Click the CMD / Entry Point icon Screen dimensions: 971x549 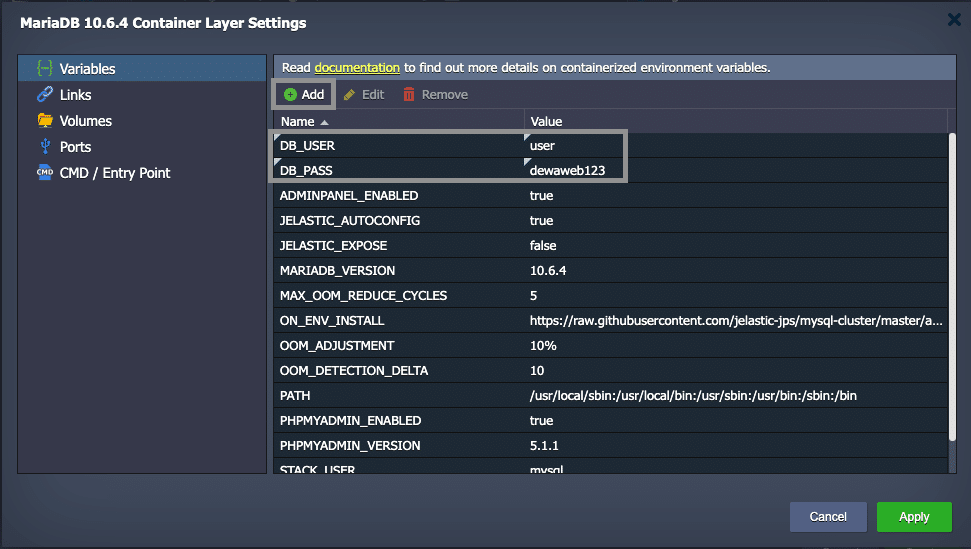click(x=45, y=173)
